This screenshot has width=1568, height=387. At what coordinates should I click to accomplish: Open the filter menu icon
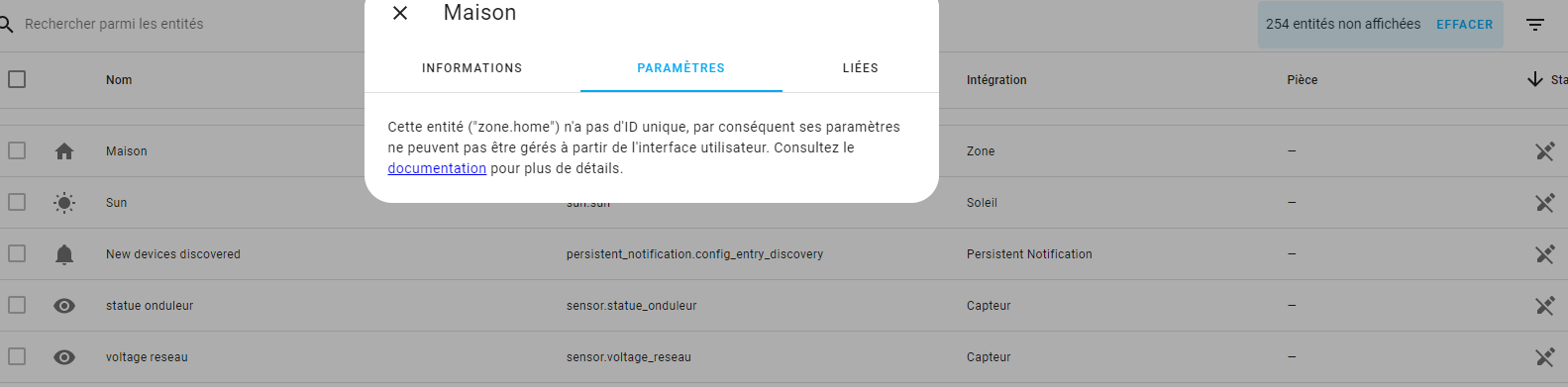(x=1535, y=25)
